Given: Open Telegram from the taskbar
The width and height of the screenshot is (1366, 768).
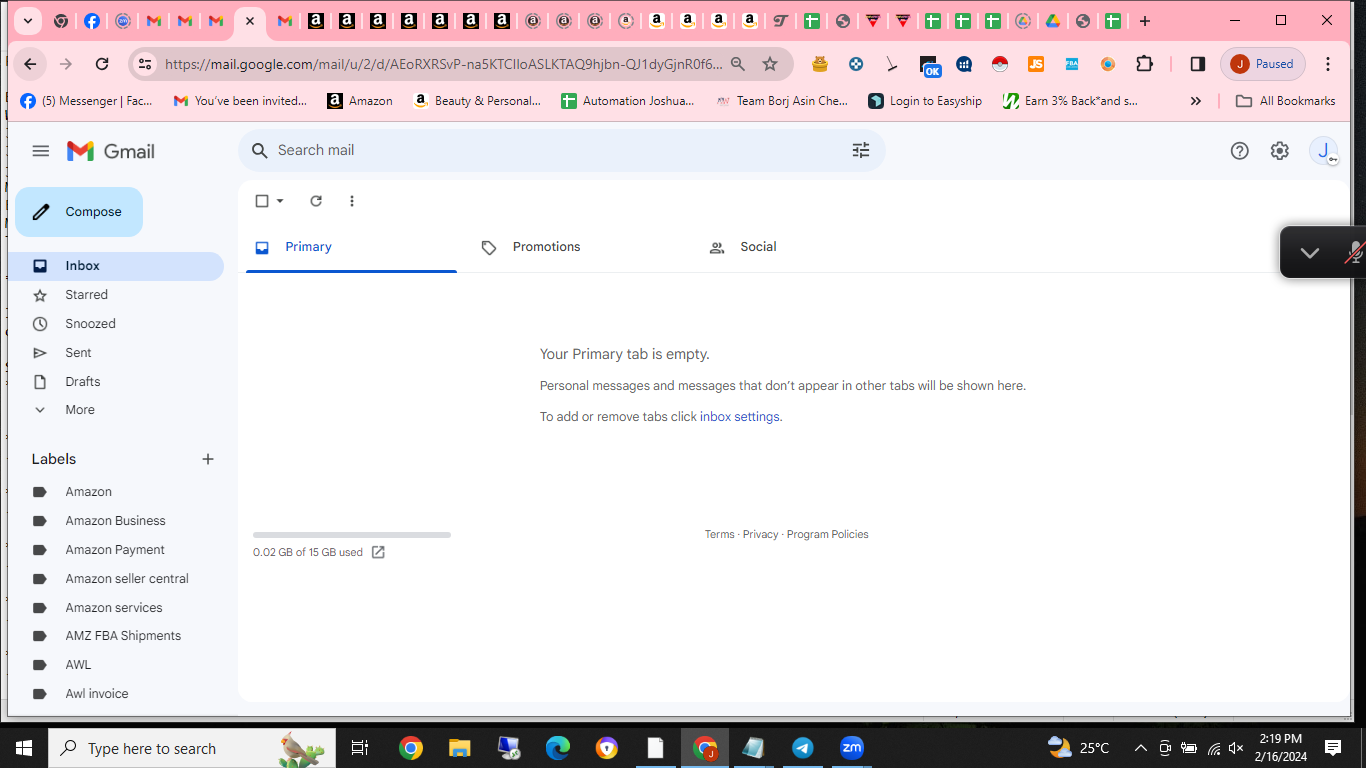Looking at the screenshot, I should (x=802, y=748).
